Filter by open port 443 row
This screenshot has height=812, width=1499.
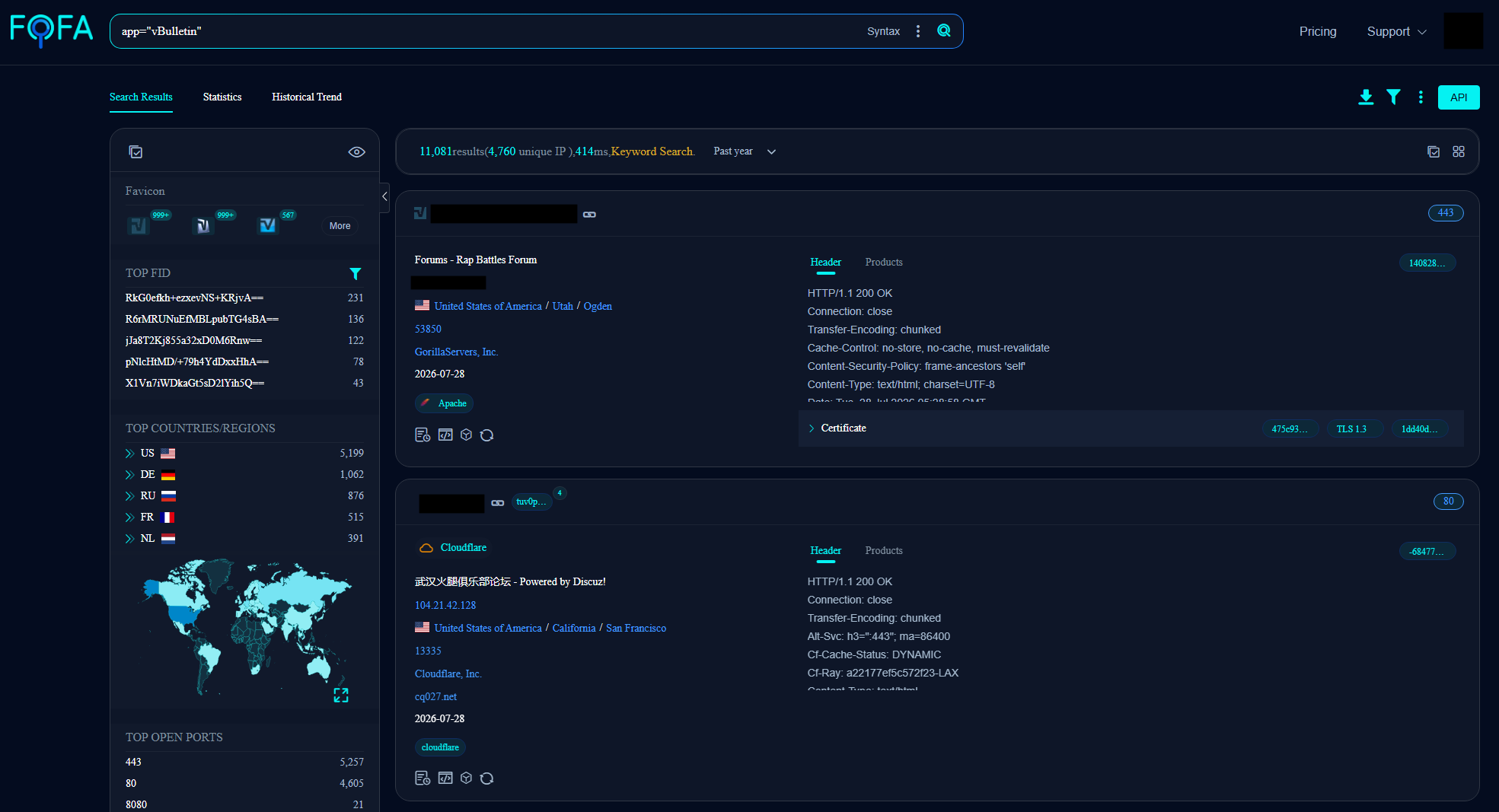[x=244, y=763]
